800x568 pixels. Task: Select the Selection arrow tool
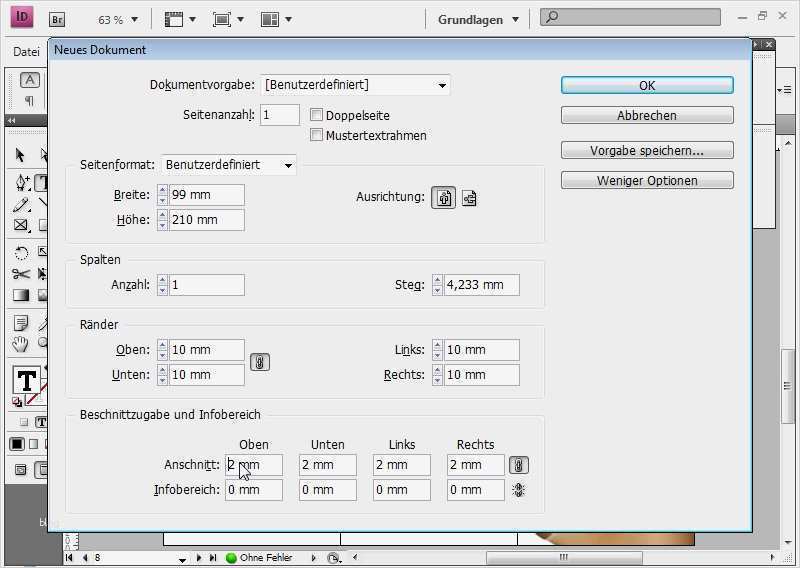click(x=20, y=155)
